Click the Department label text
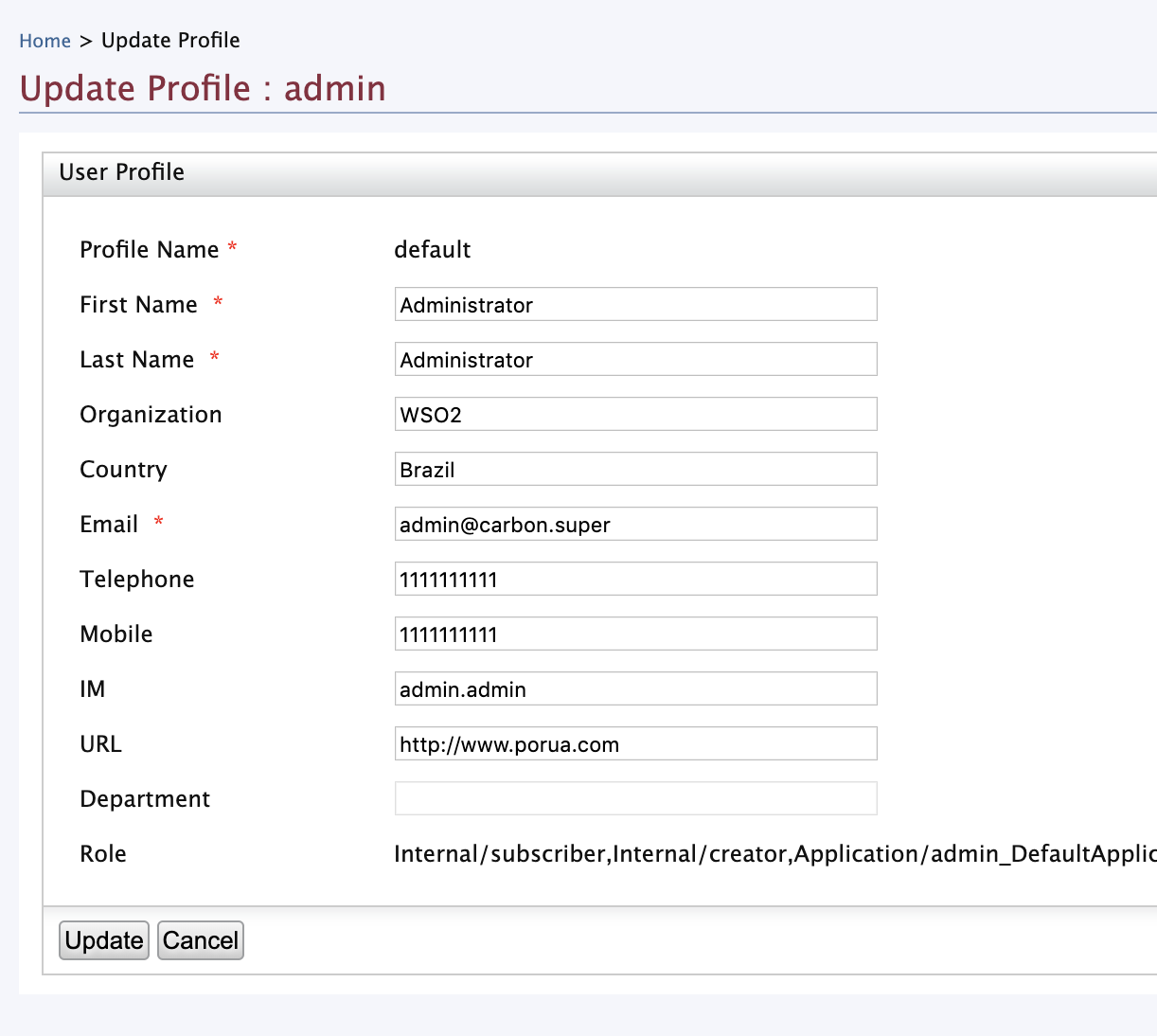This screenshot has height=1036, width=1157. 145,799
